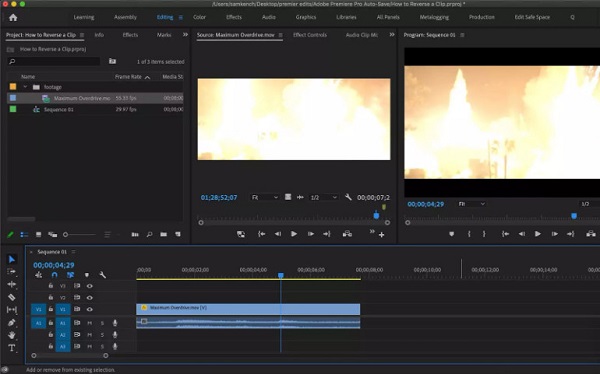The width and height of the screenshot is (600, 374).
Task: Select the Ripple Edit tool
Action: [11, 284]
